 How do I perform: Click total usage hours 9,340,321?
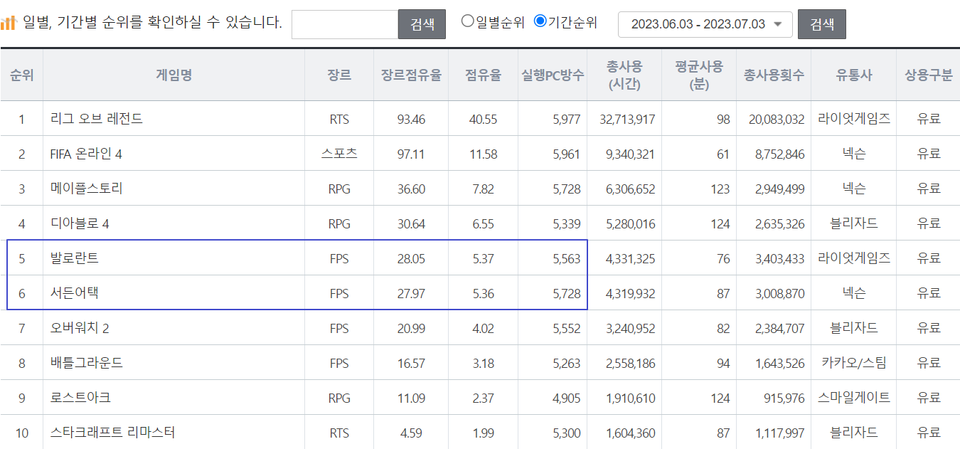point(630,154)
